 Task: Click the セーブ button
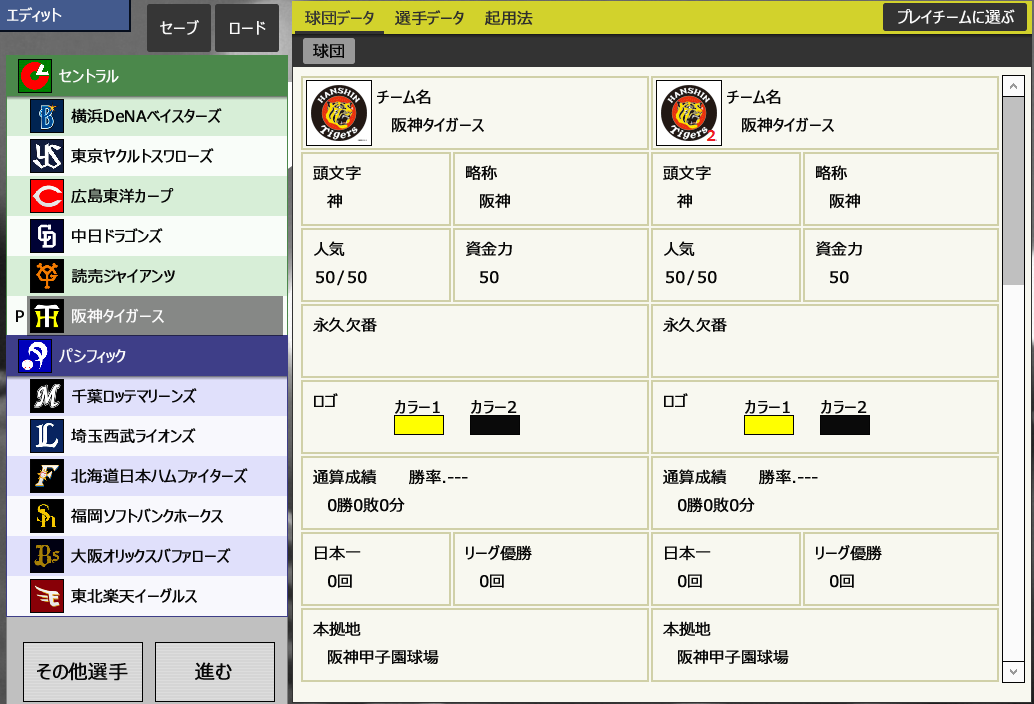pyautogui.click(x=179, y=28)
